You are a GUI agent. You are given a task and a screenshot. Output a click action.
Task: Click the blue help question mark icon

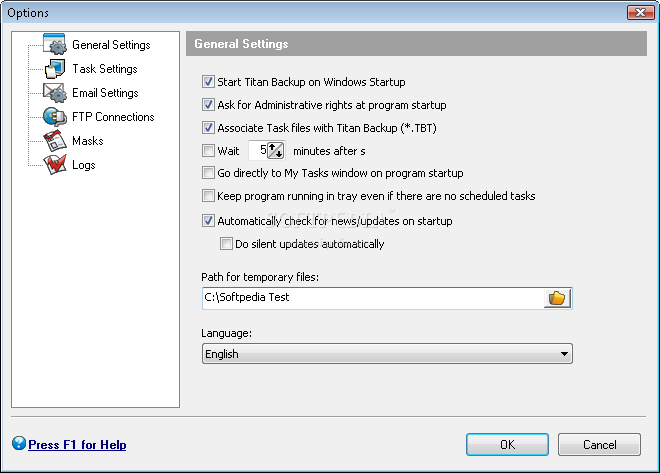pyautogui.click(x=19, y=444)
